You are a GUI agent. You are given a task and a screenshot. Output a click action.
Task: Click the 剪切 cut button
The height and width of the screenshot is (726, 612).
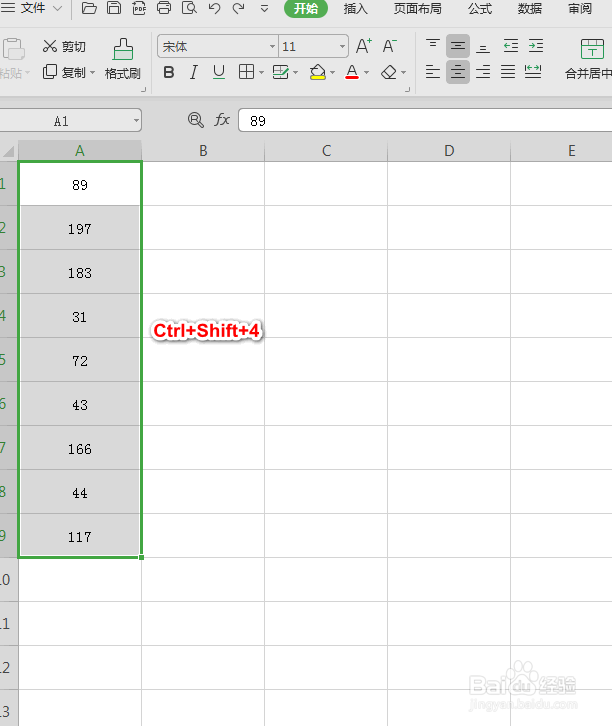[64, 46]
